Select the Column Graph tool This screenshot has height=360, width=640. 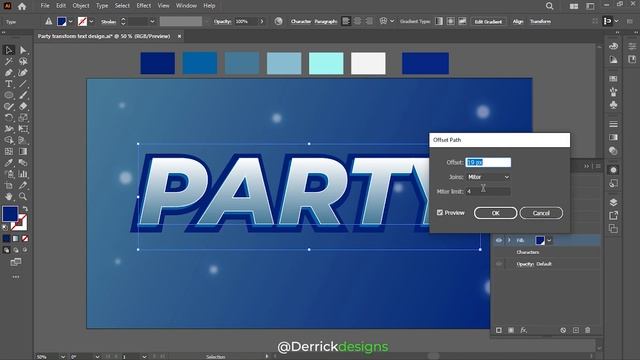coord(23,174)
